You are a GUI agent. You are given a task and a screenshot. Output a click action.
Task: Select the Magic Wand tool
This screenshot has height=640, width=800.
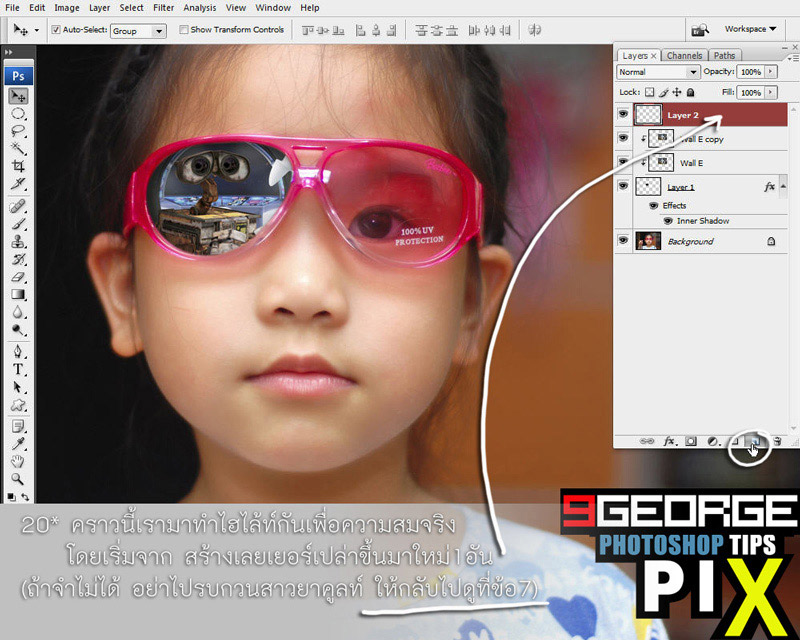tap(18, 148)
